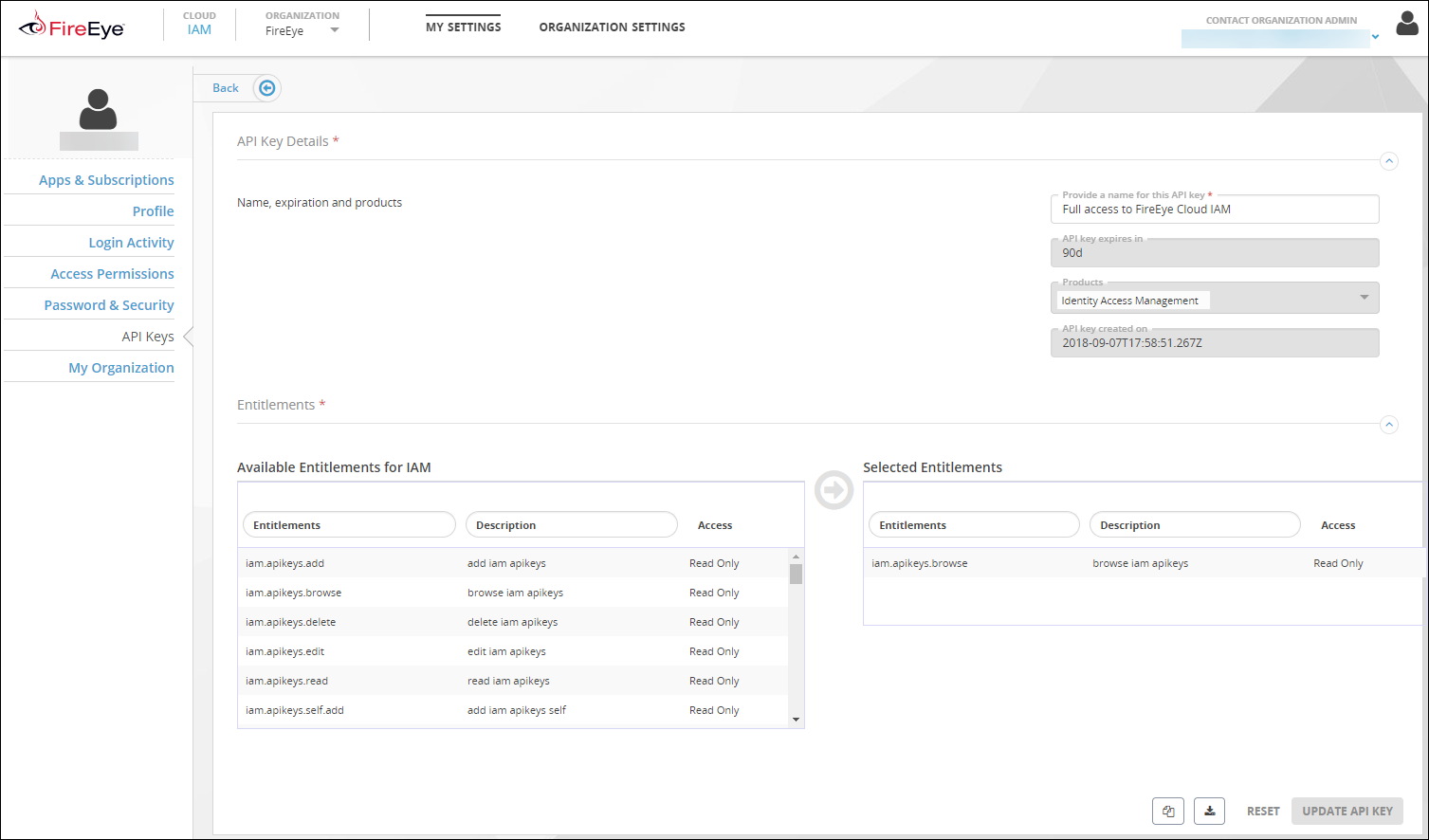
Task: Open My Organization
Action: point(121,368)
